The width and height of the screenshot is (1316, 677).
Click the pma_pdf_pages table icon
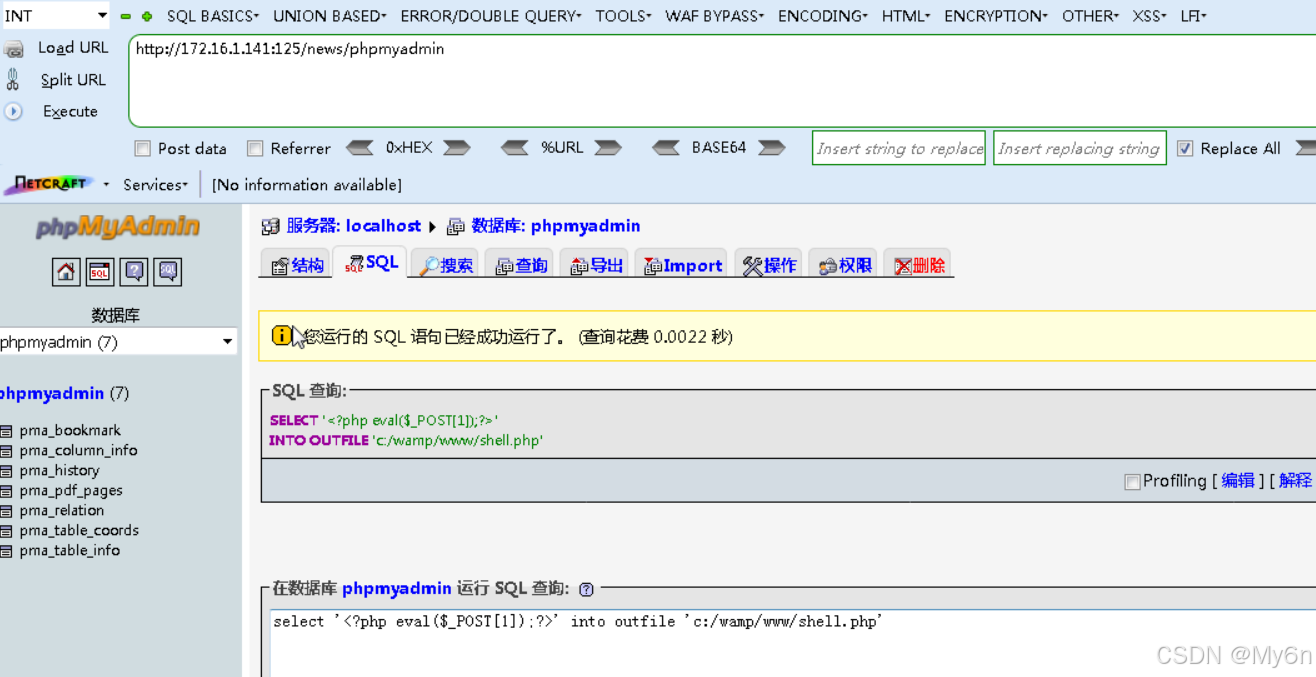tap(7, 491)
